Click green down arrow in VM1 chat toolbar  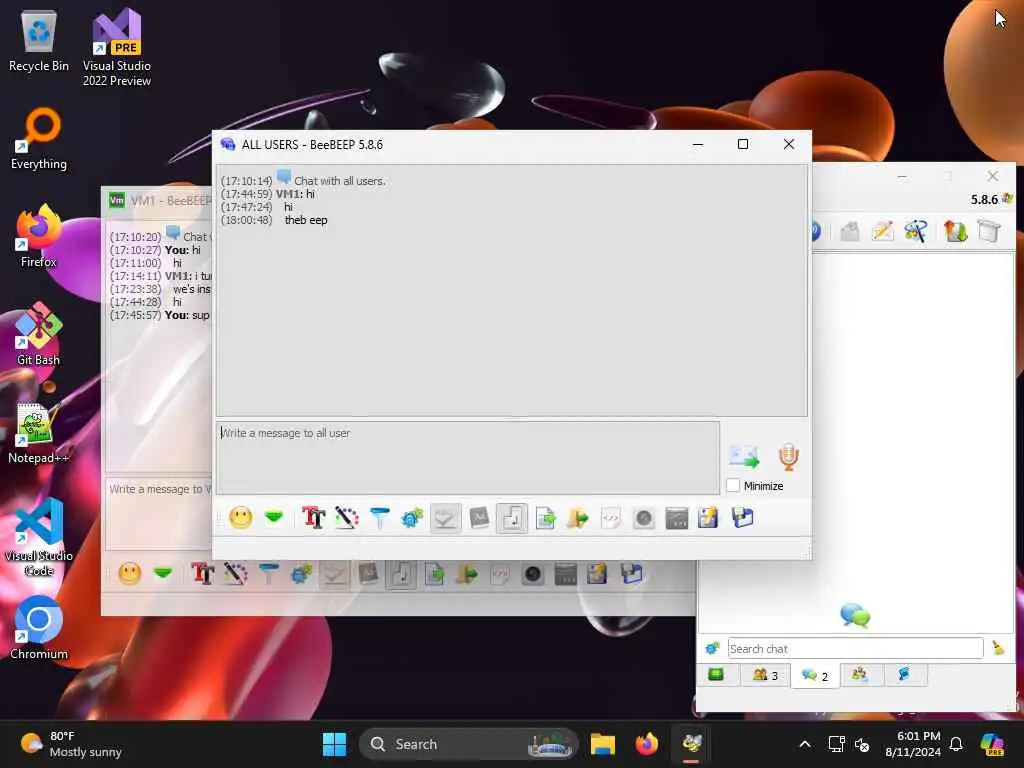tap(163, 573)
